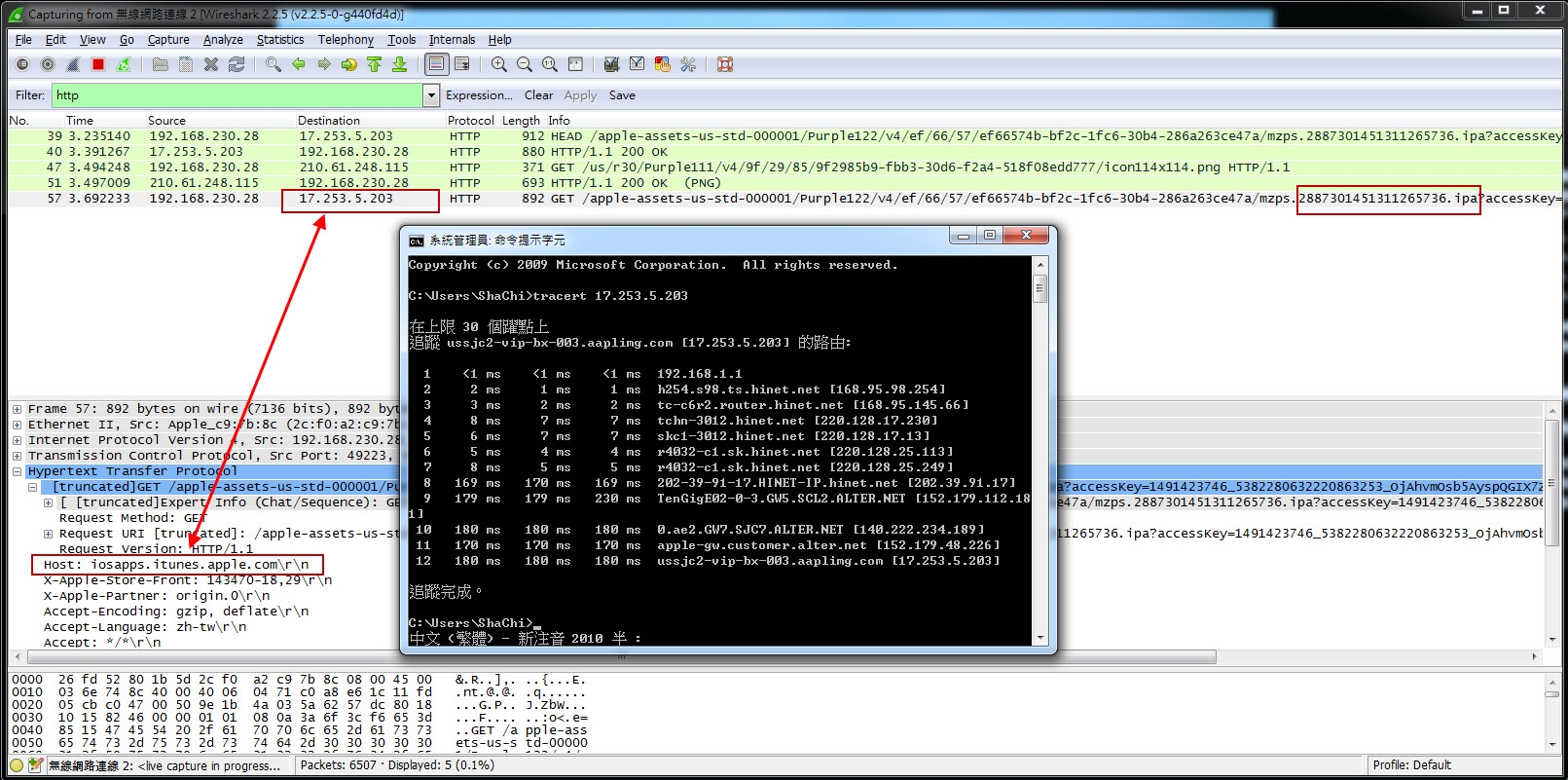Viewport: 1568px width, 780px height.
Task: Edit display filters from the toolbar
Action: [637, 64]
